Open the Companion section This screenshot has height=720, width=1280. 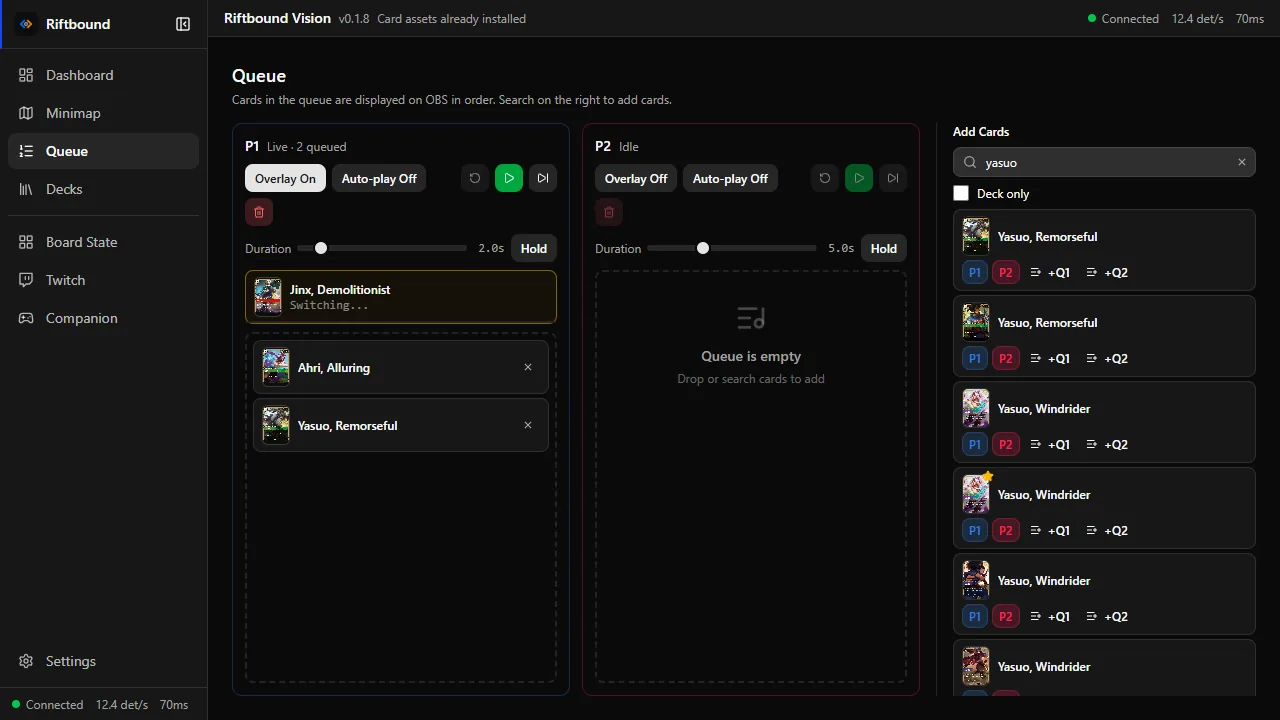pyautogui.click(x=103, y=318)
